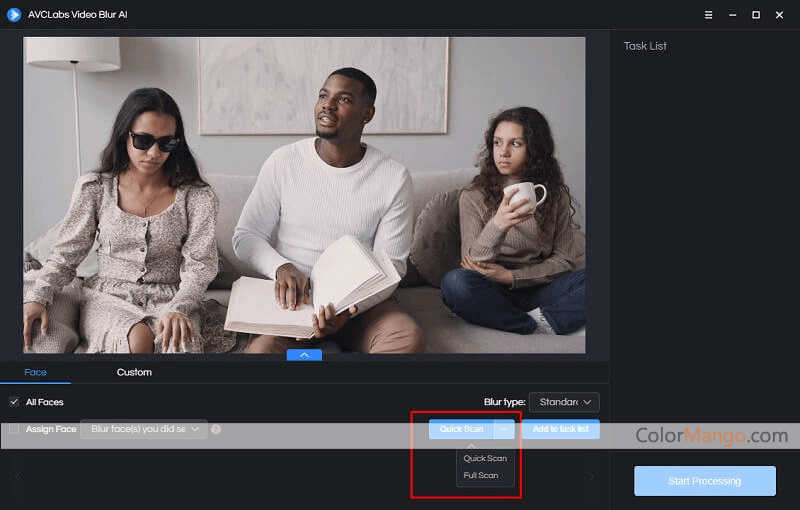Click the Quick Scan button
This screenshot has height=510, width=800.
point(461,429)
